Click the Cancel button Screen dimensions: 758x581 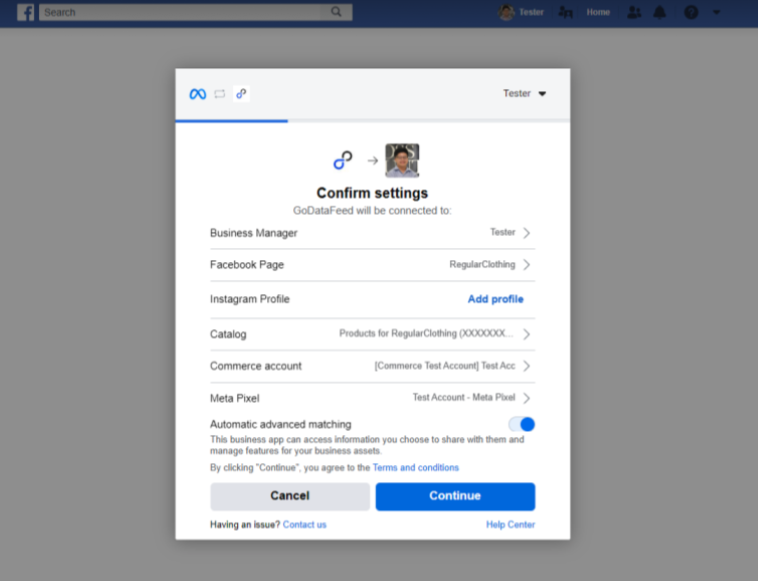(x=290, y=496)
